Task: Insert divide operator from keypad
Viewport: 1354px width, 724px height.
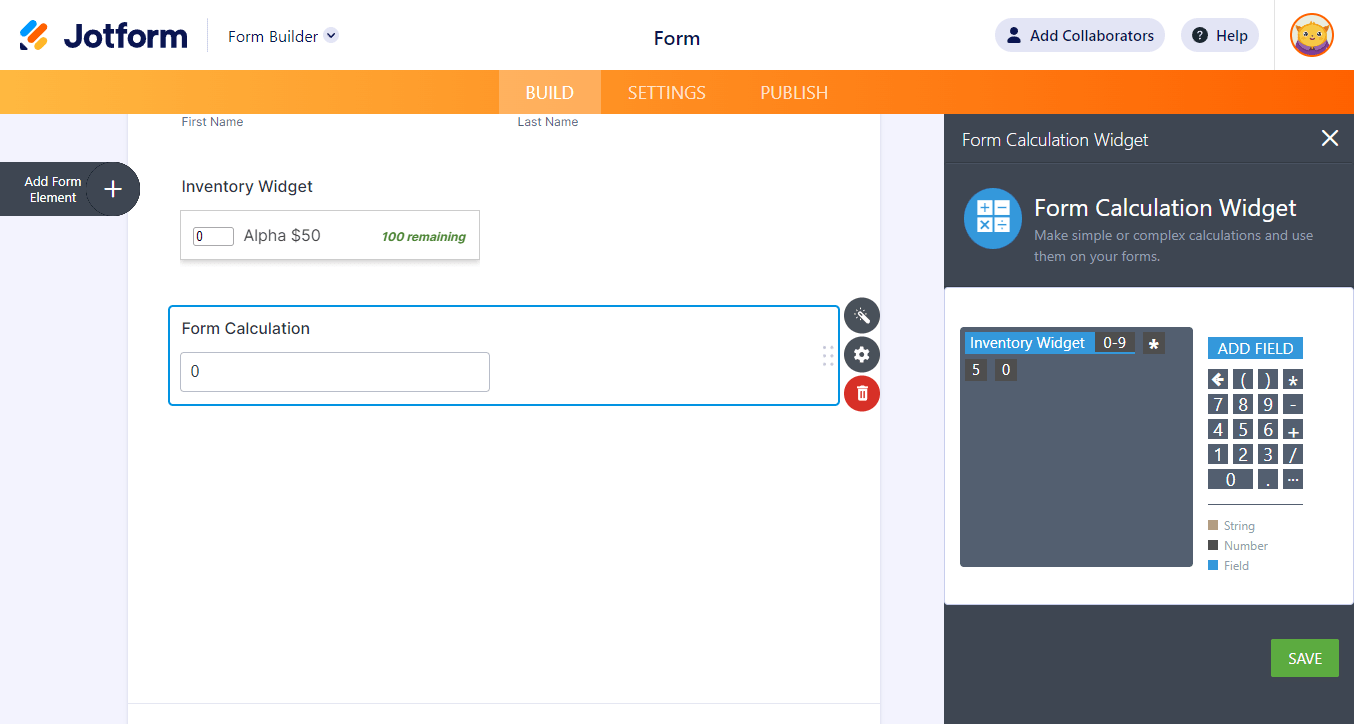Action: tap(1293, 454)
